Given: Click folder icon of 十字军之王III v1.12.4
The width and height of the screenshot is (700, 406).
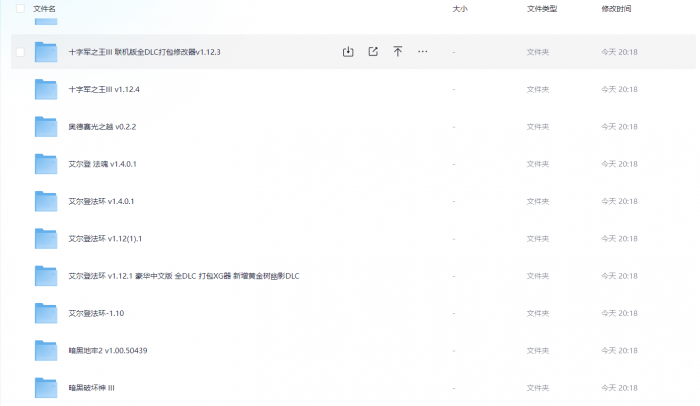Looking at the screenshot, I should pos(46,89).
